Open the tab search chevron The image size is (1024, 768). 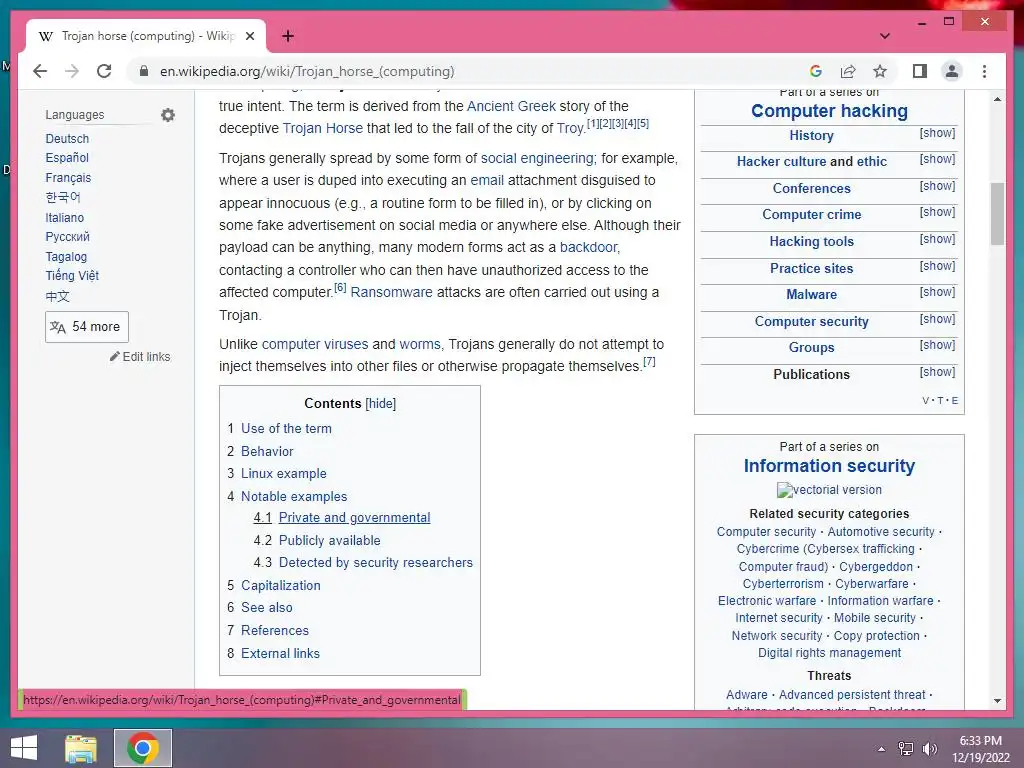point(884,36)
